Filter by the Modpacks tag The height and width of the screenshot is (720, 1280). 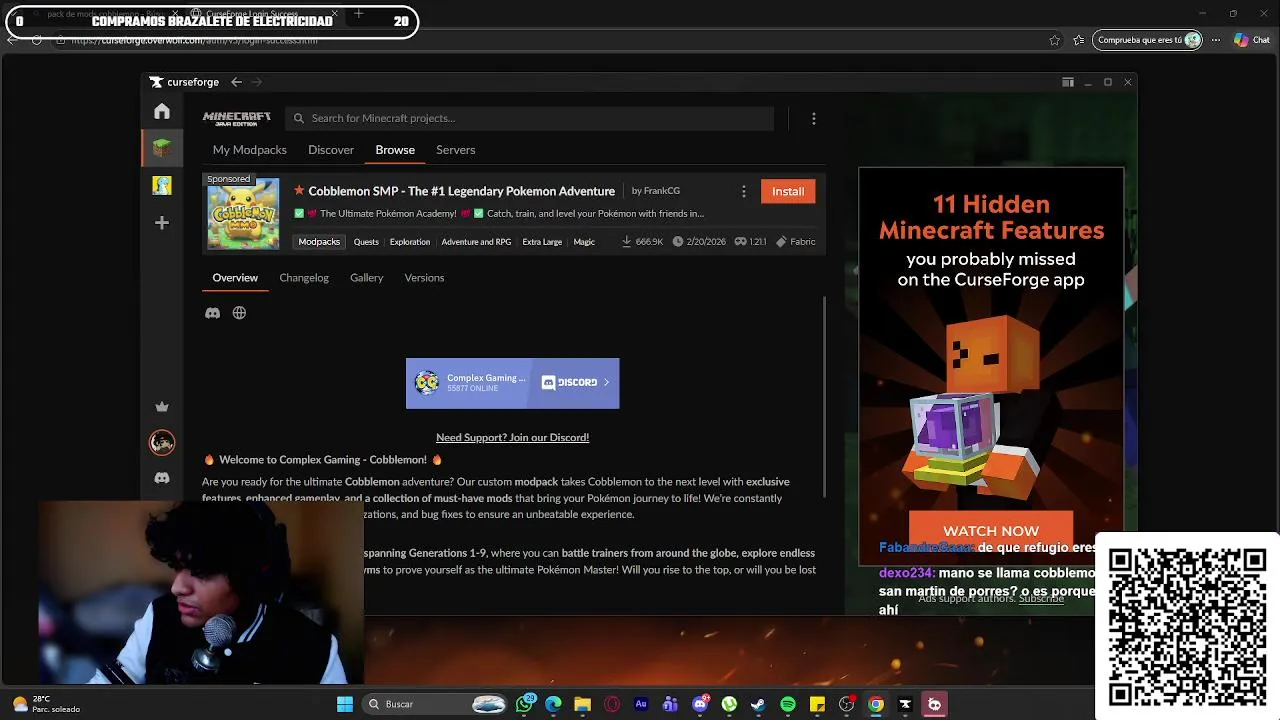(x=319, y=242)
